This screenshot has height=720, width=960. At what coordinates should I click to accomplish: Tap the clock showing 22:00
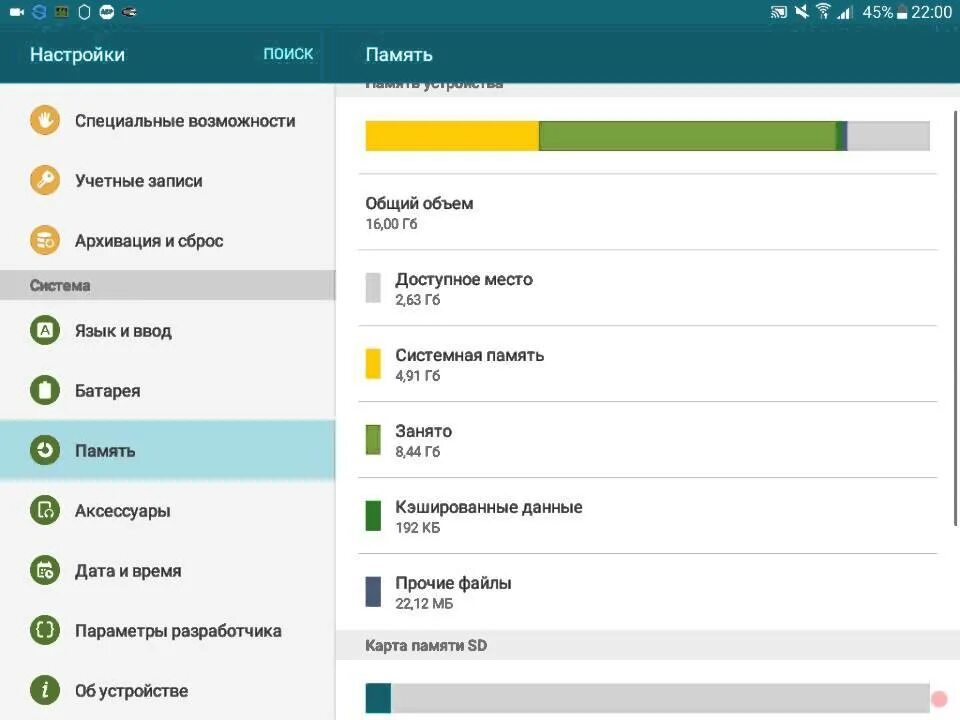click(931, 12)
